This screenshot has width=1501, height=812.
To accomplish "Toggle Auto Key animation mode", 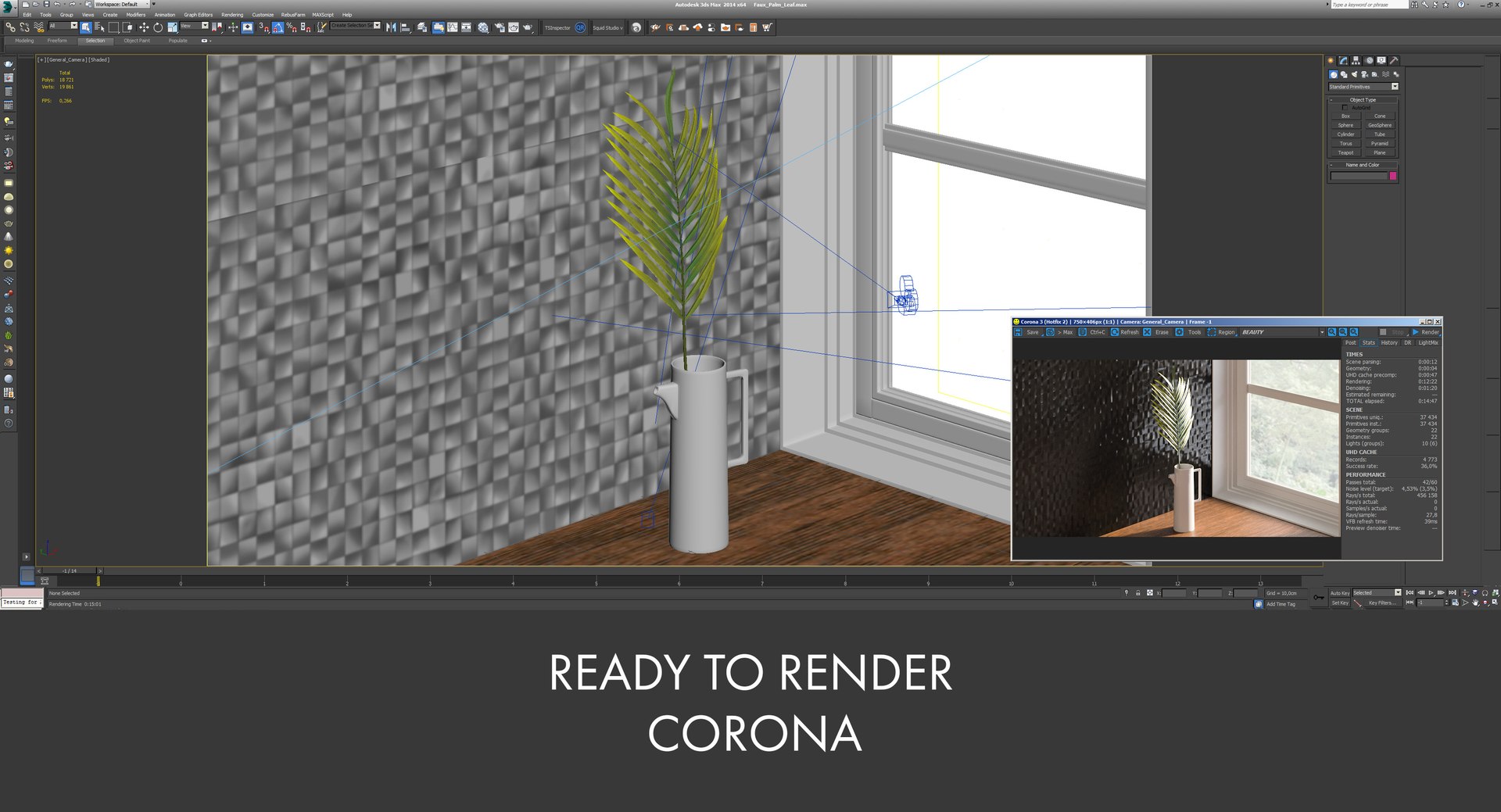I will point(1340,593).
